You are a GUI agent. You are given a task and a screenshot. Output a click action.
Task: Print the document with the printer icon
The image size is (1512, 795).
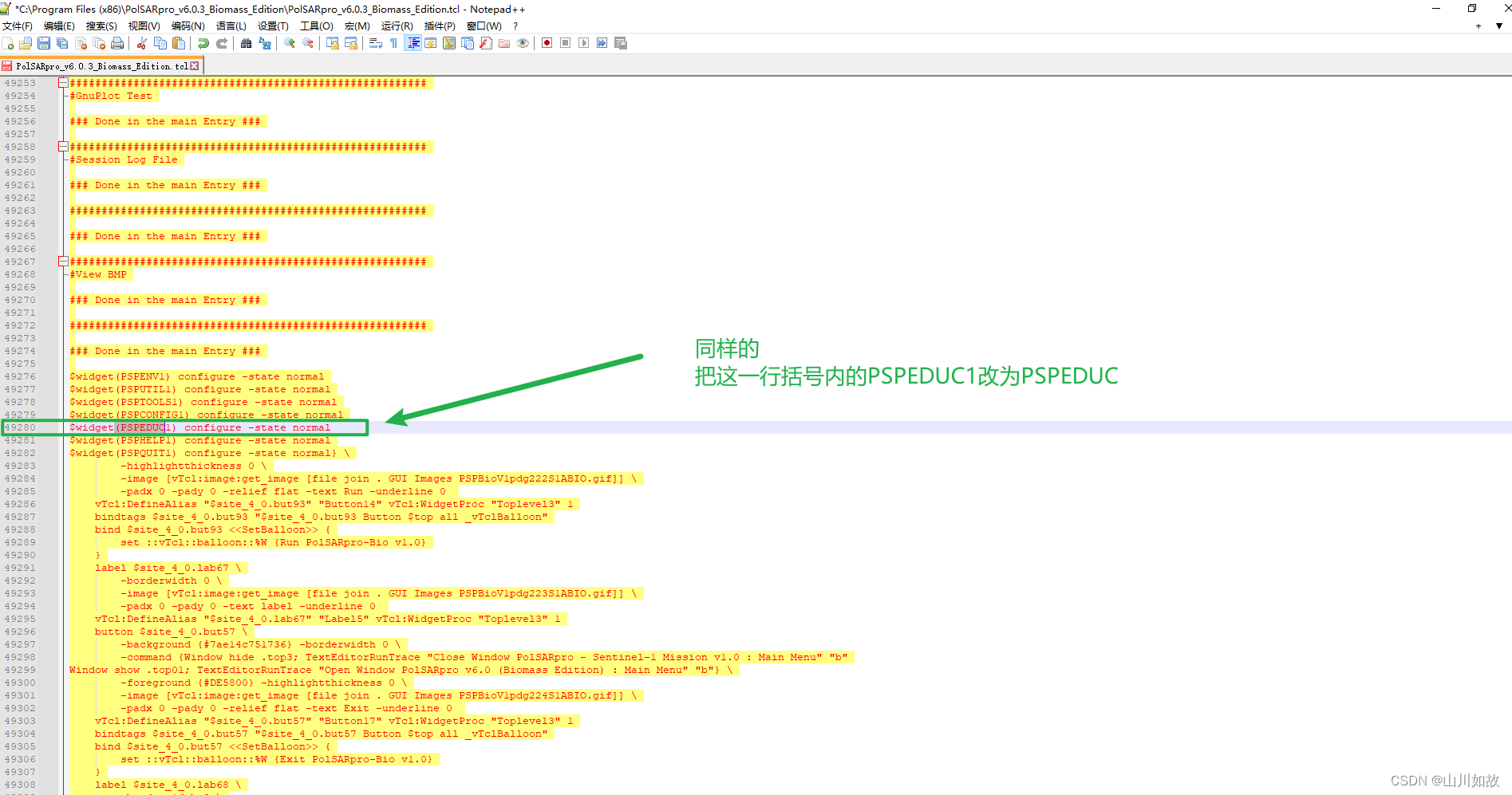pos(117,43)
